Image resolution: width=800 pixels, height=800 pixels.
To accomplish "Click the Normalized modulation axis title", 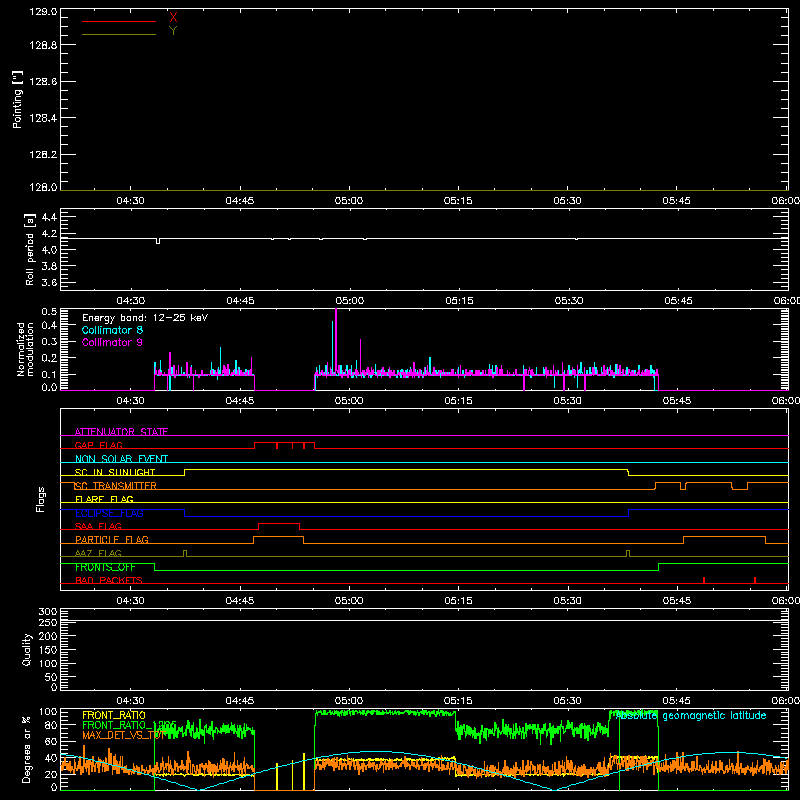I will coord(24,349).
